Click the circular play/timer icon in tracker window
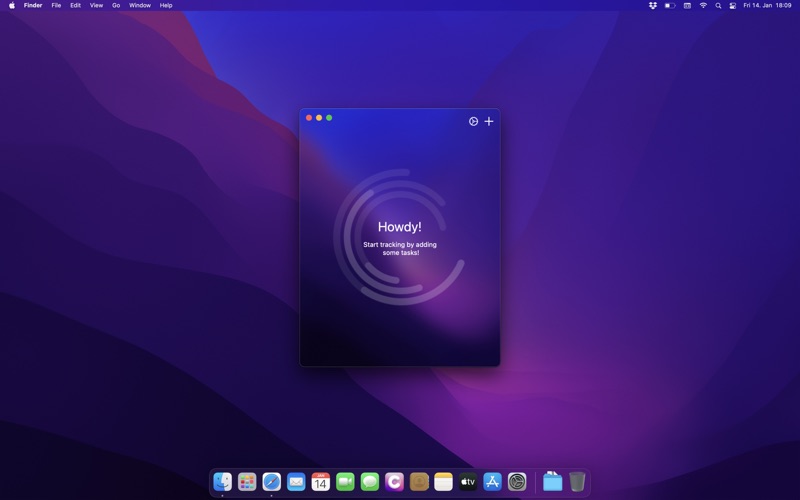Viewport: 800px width, 500px height. click(473, 121)
